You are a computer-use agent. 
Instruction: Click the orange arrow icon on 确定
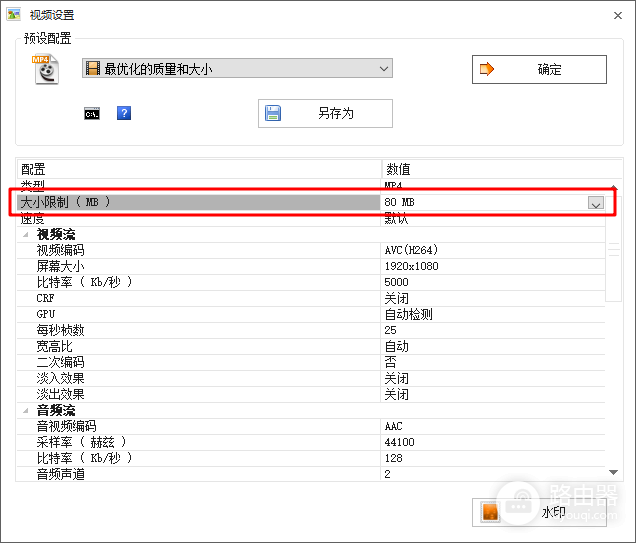pyautogui.click(x=486, y=69)
